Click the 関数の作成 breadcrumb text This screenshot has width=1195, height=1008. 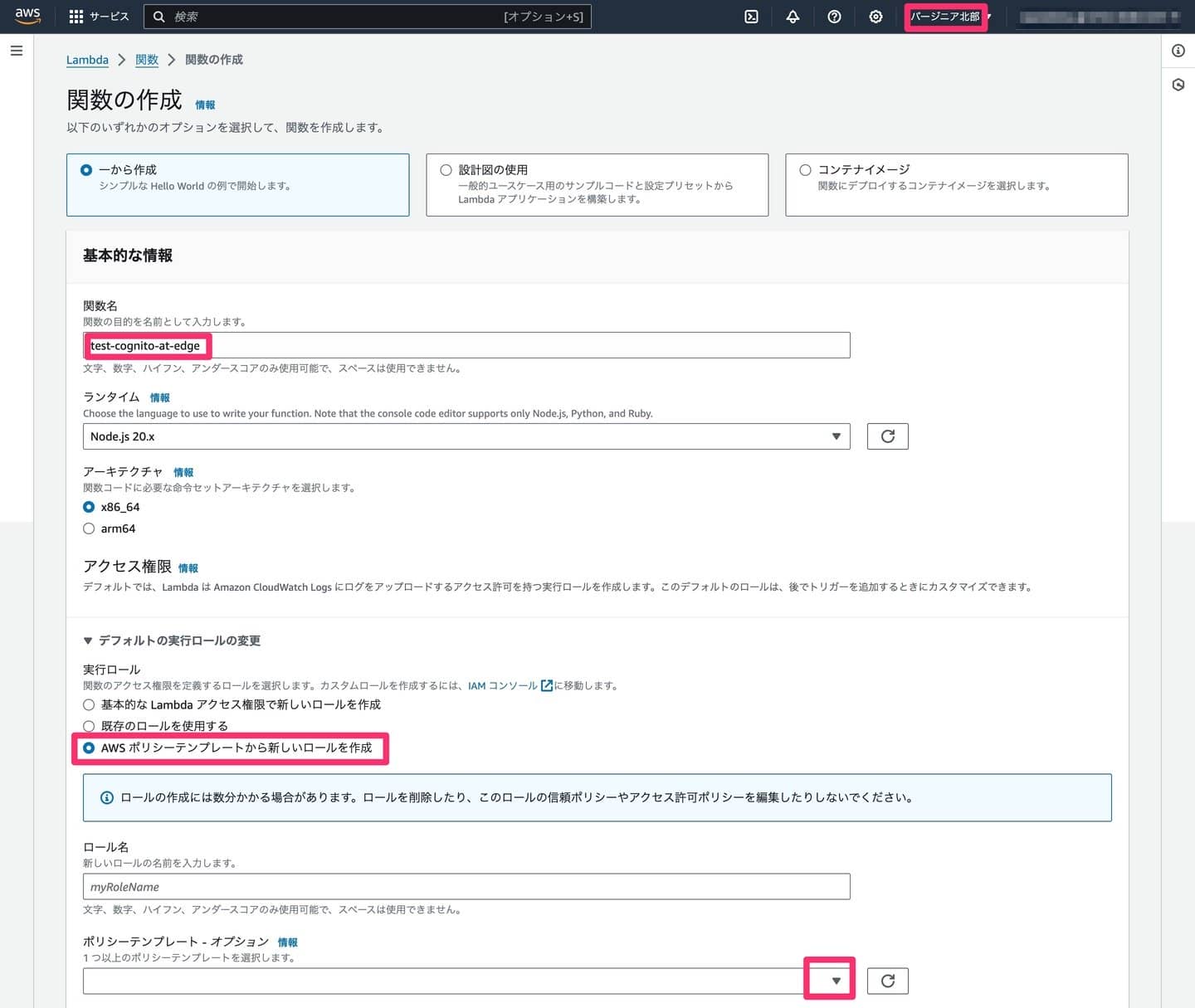[214, 60]
